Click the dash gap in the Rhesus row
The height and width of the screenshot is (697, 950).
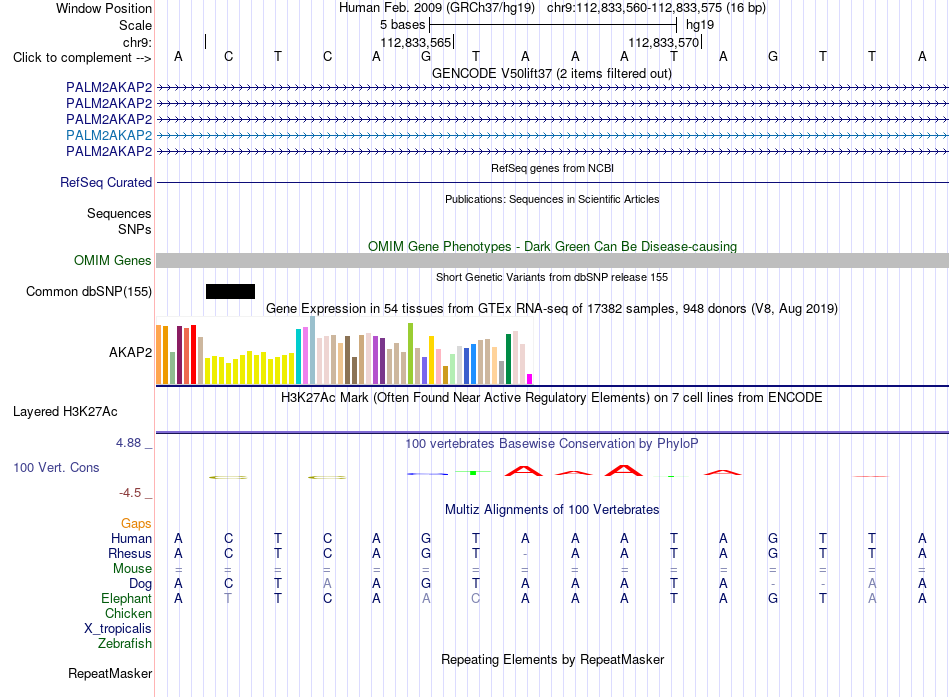[525, 554]
